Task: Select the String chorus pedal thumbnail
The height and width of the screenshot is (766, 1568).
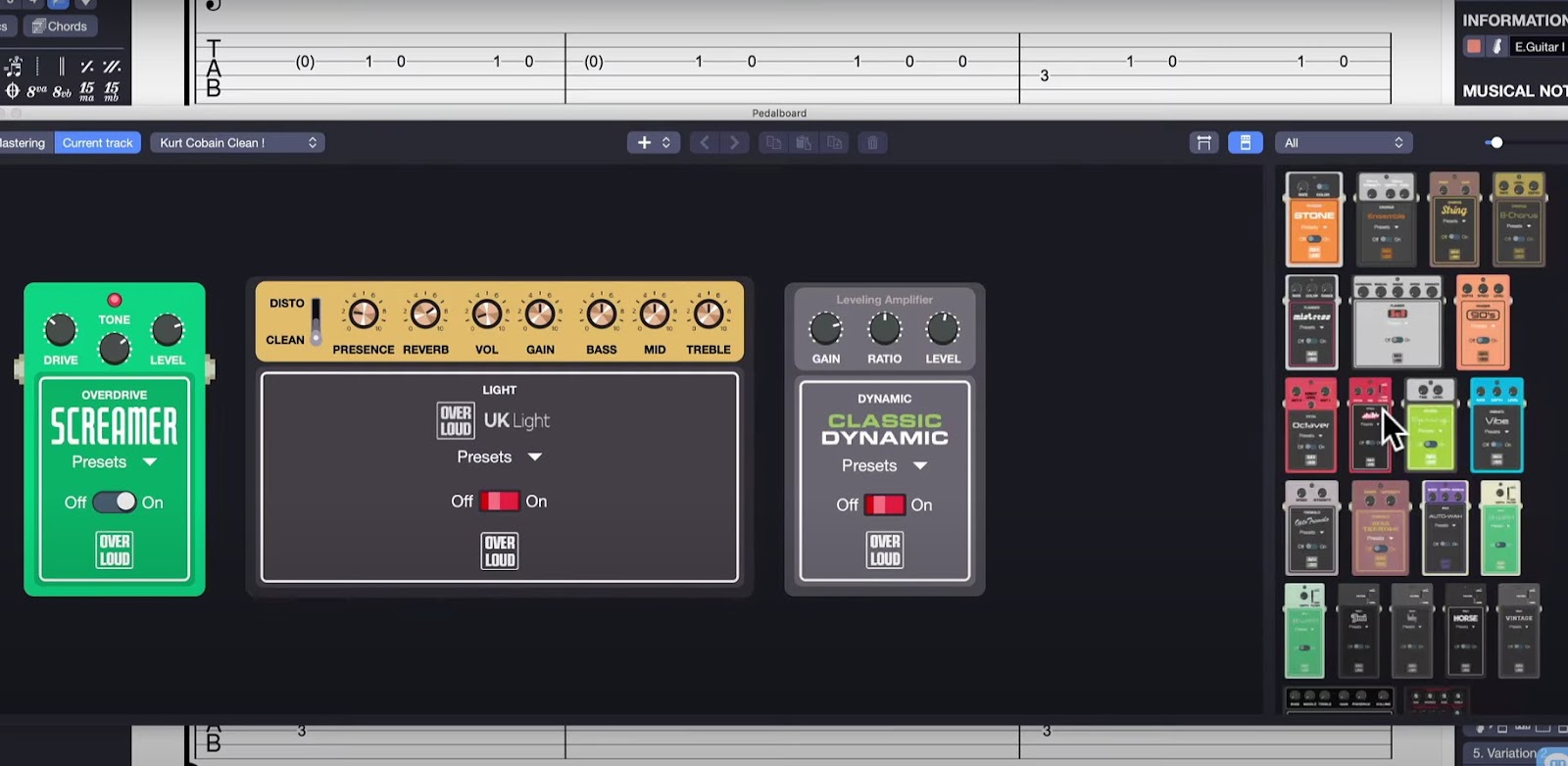Action: 1454,219
